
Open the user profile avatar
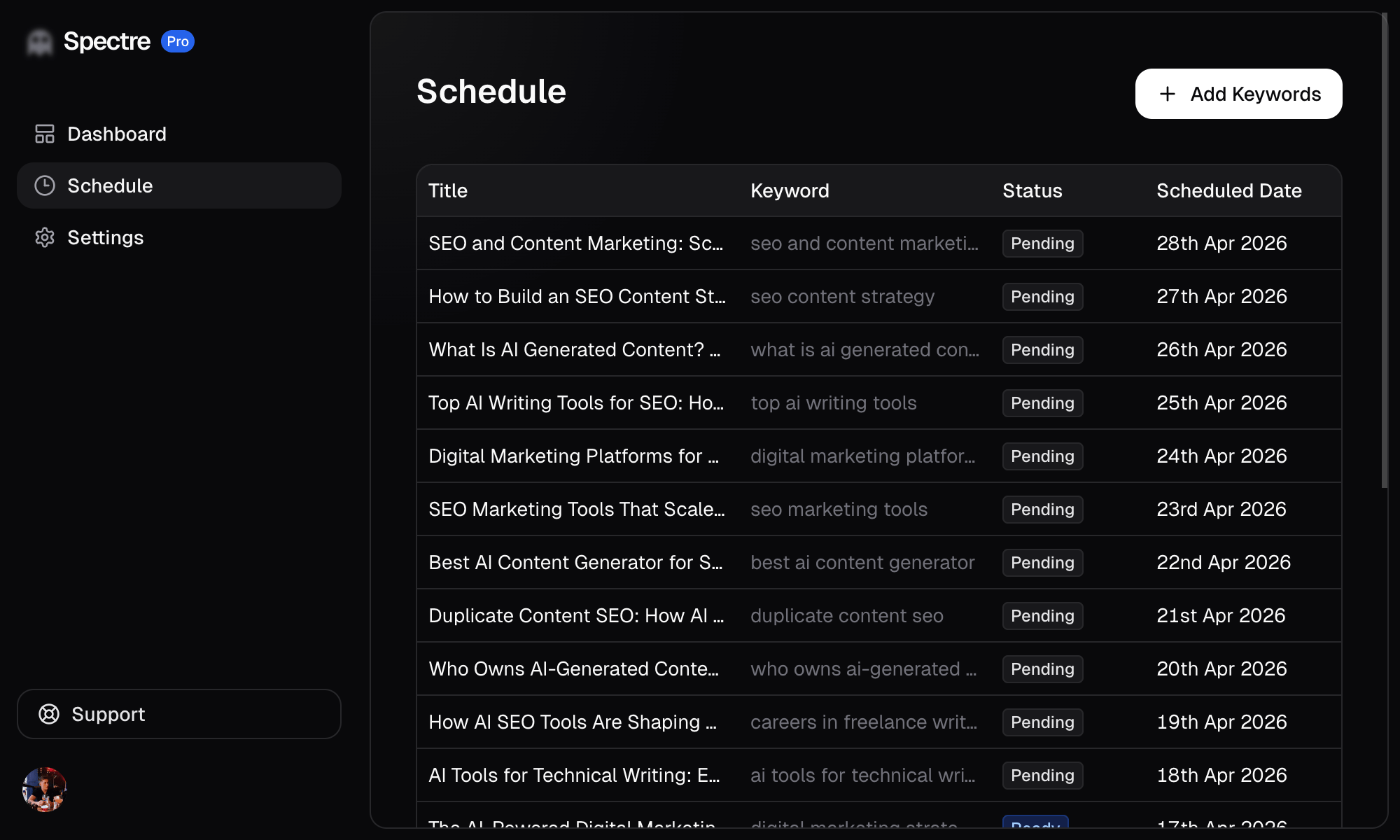point(44,788)
